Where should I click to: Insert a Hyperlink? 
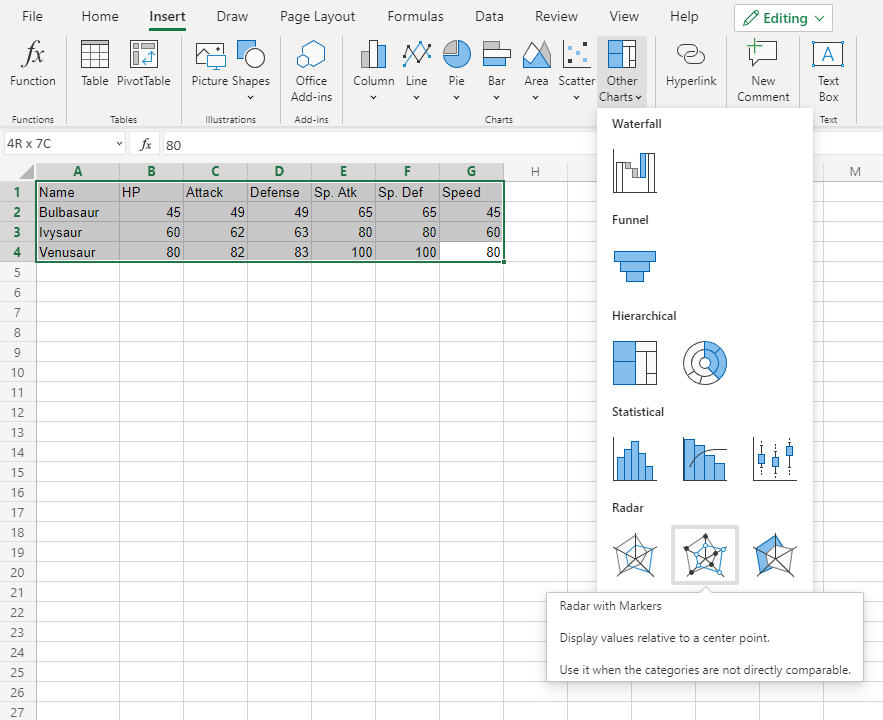point(691,65)
